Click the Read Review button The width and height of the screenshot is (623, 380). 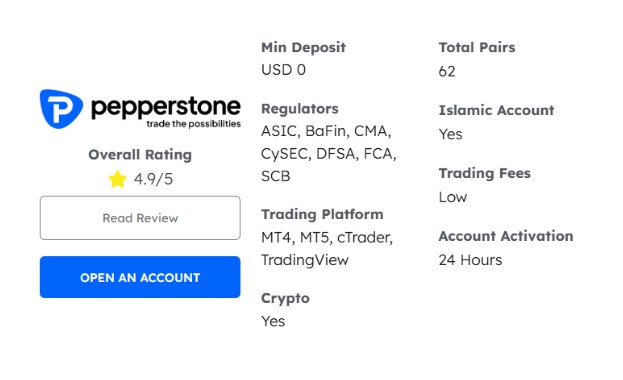[140, 218]
